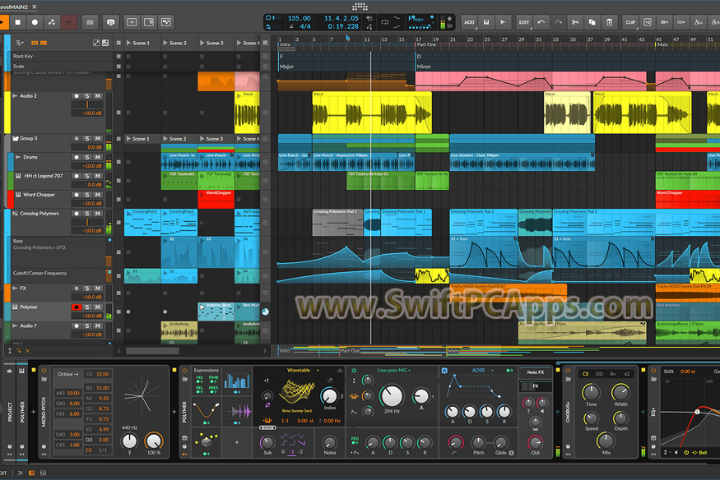Image resolution: width=720 pixels, height=480 pixels.
Task: Select CE mode on the Chorus+ device
Action: (x=585, y=374)
